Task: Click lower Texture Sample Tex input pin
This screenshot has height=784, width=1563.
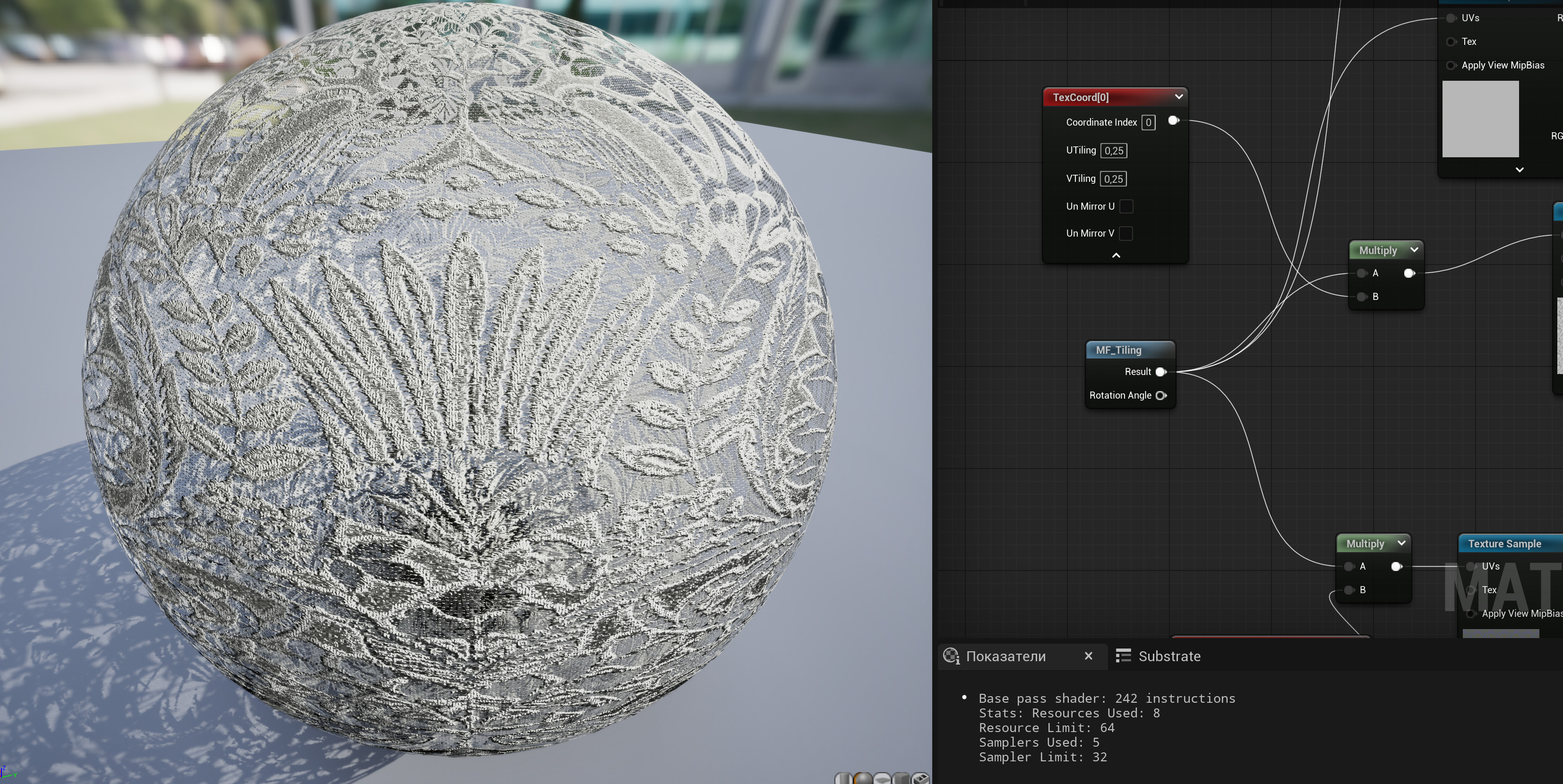Action: coord(1471,590)
